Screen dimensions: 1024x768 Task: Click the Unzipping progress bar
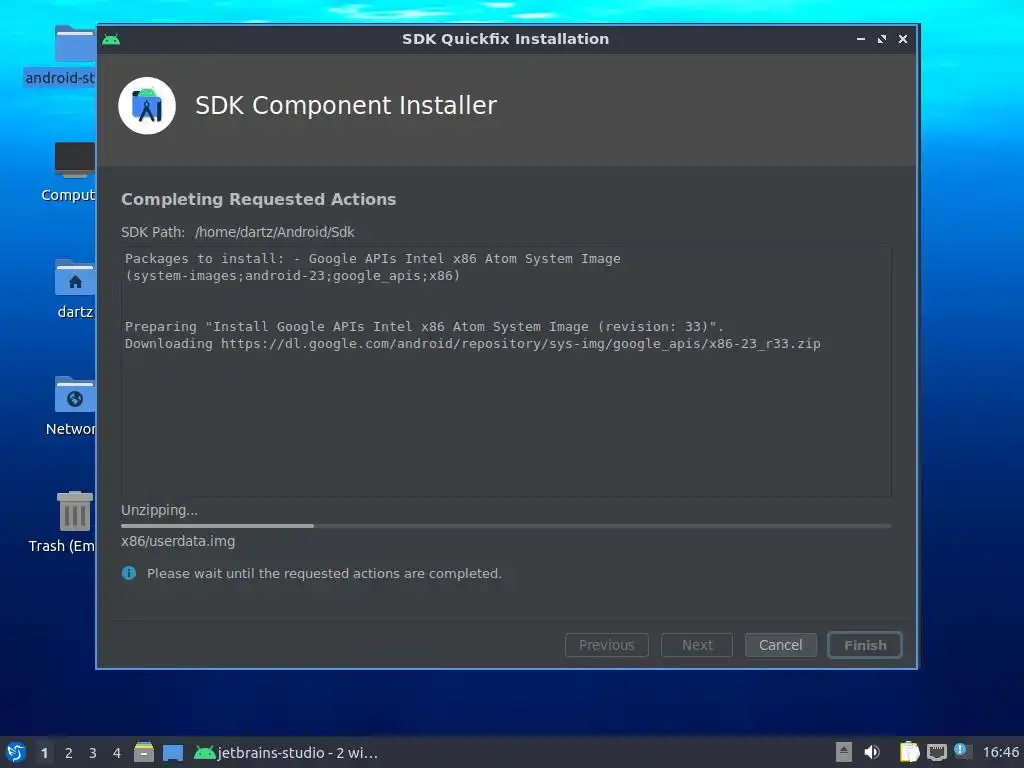point(506,526)
